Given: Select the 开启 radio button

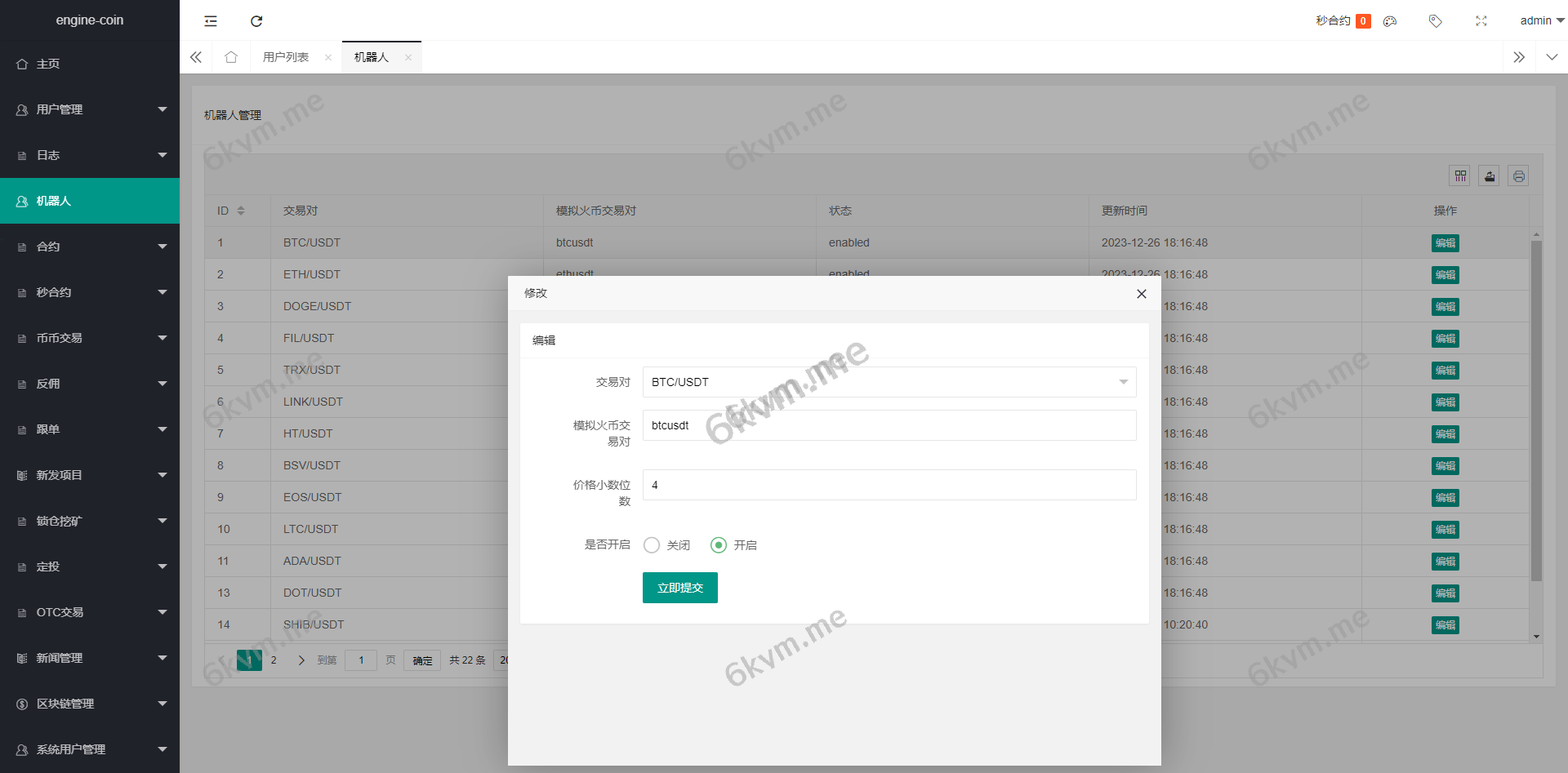Looking at the screenshot, I should [x=719, y=545].
